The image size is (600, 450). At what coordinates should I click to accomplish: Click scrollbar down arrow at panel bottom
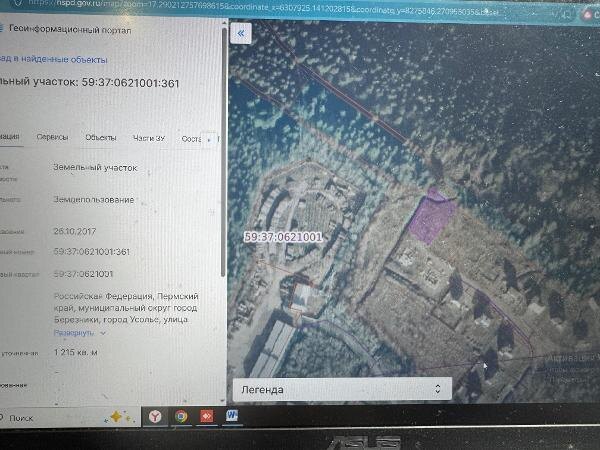tap(223, 400)
